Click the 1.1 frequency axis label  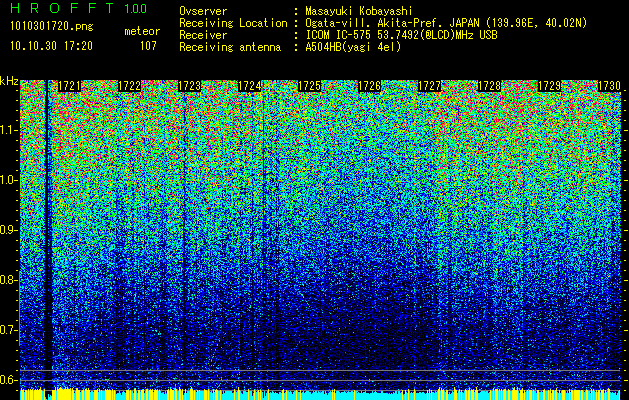(8, 130)
